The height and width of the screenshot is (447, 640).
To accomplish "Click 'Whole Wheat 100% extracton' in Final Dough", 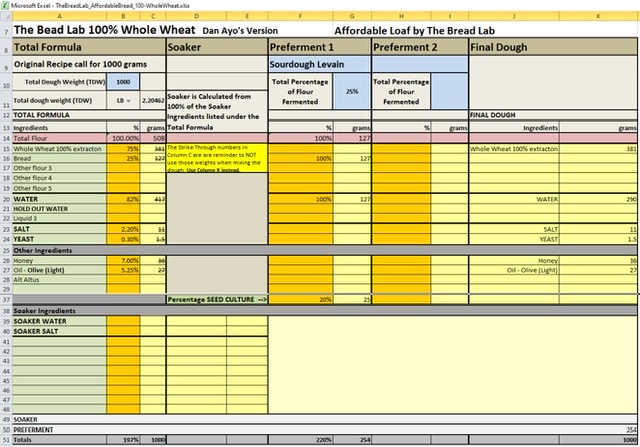I will pyautogui.click(x=514, y=149).
